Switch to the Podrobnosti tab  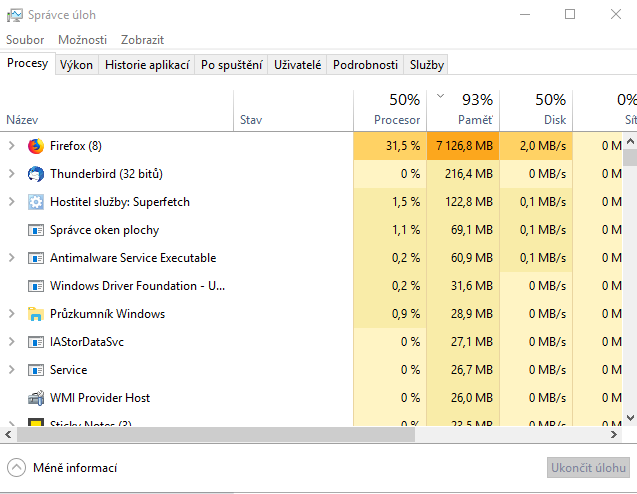(365, 64)
